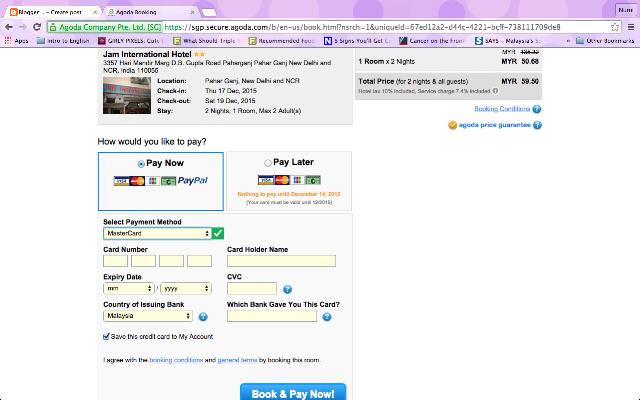The image size is (640, 400).
Task: Click the CVC help question mark icon
Action: click(287, 289)
